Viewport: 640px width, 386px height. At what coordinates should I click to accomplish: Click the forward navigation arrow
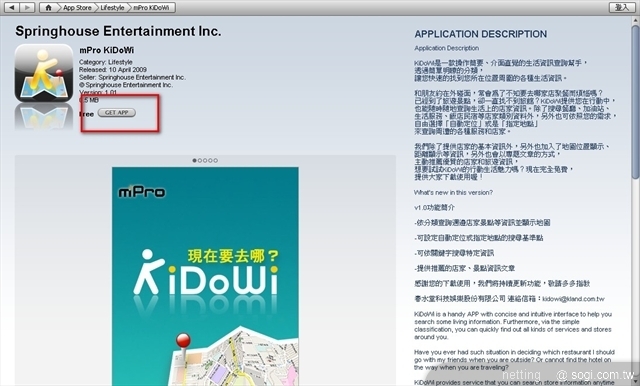tap(27, 7)
